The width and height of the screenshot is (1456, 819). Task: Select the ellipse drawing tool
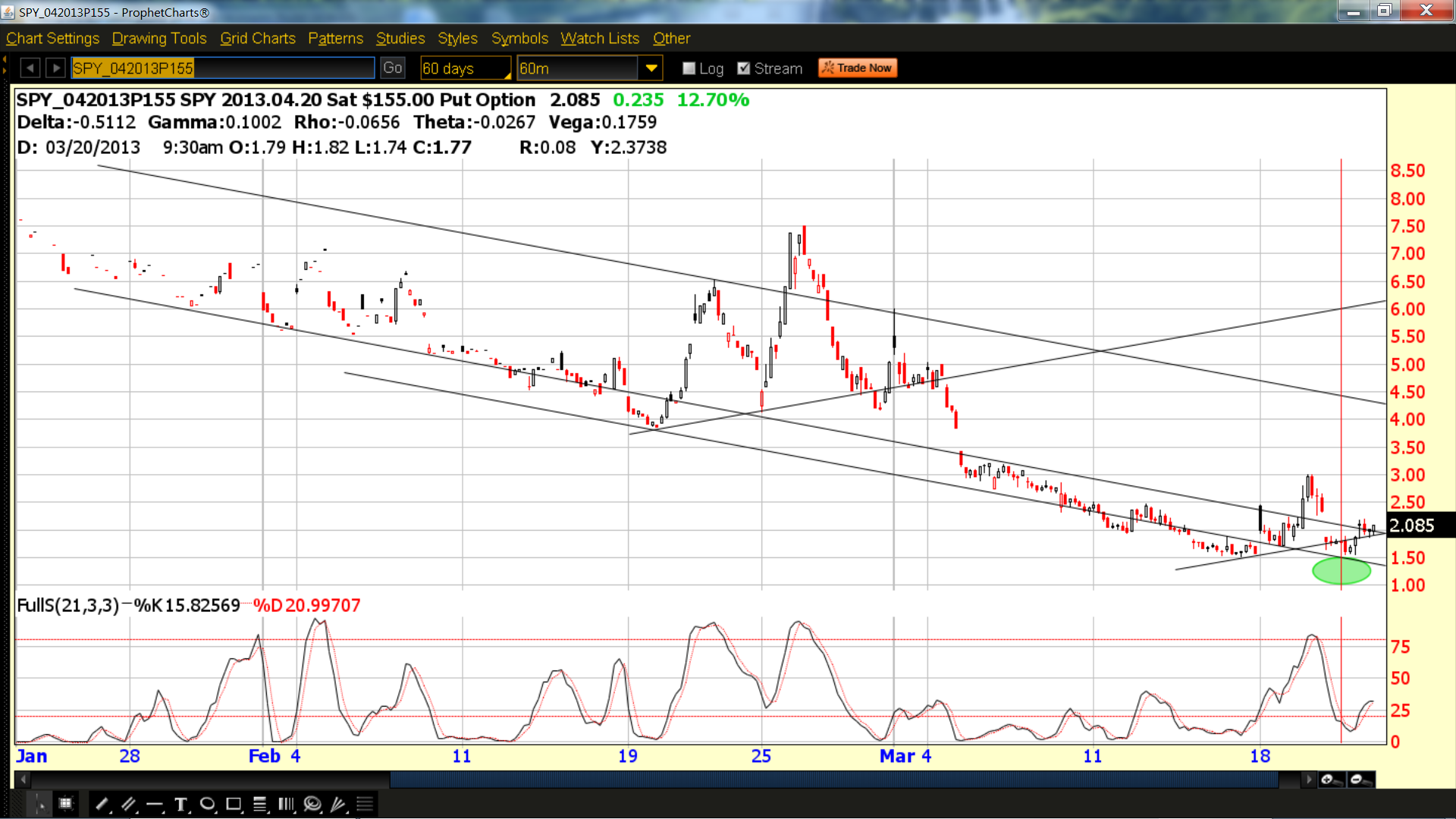coord(207,804)
